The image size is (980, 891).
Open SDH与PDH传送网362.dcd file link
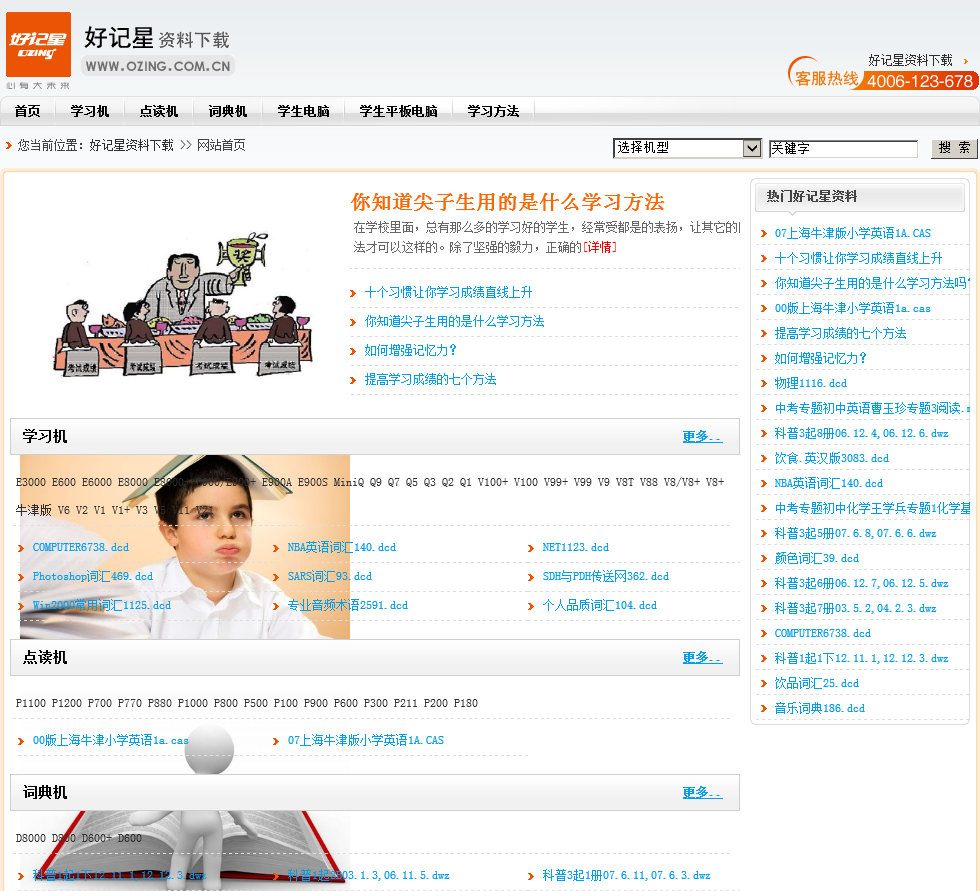point(605,576)
